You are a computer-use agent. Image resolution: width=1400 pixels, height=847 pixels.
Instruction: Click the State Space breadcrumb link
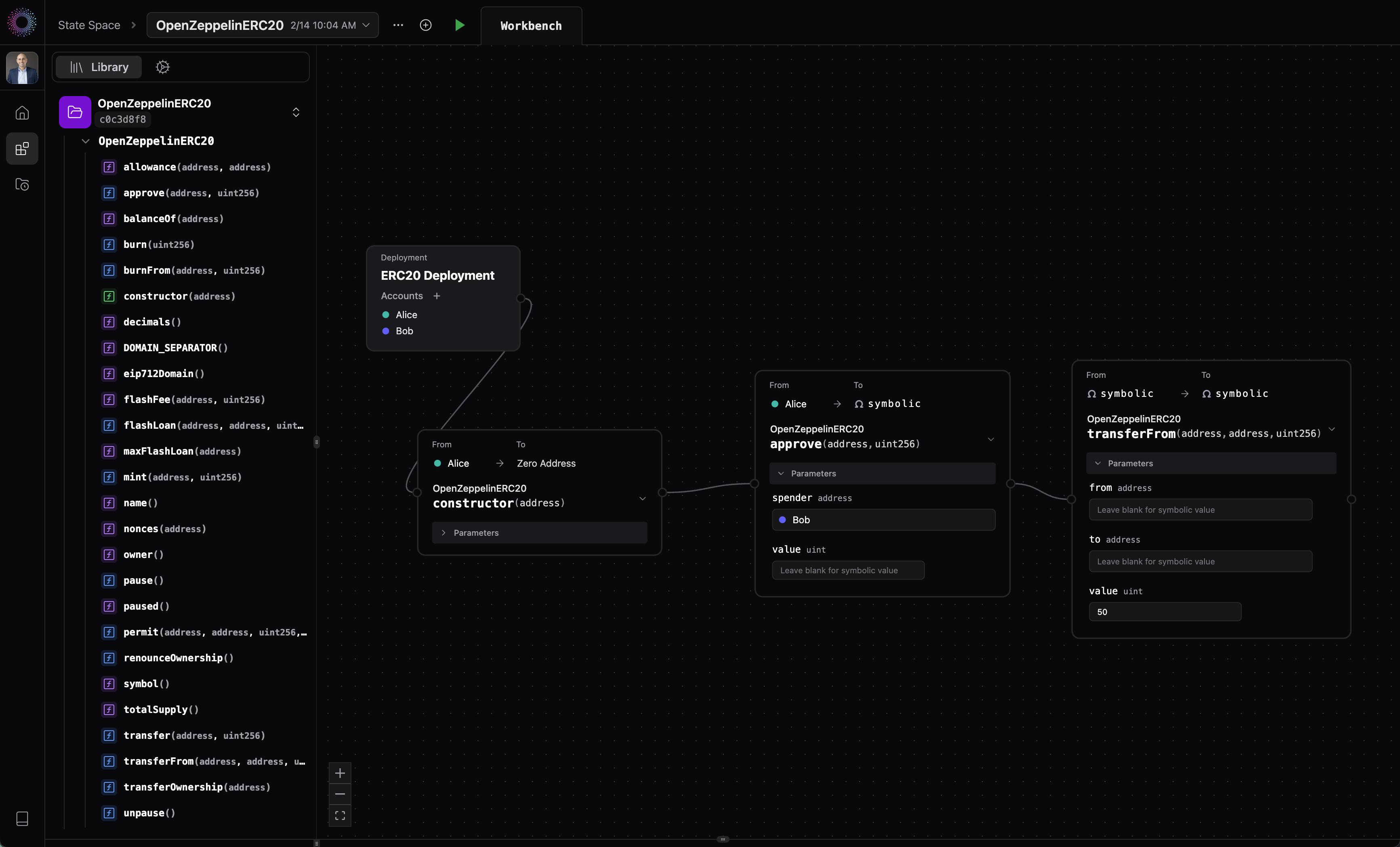click(89, 25)
